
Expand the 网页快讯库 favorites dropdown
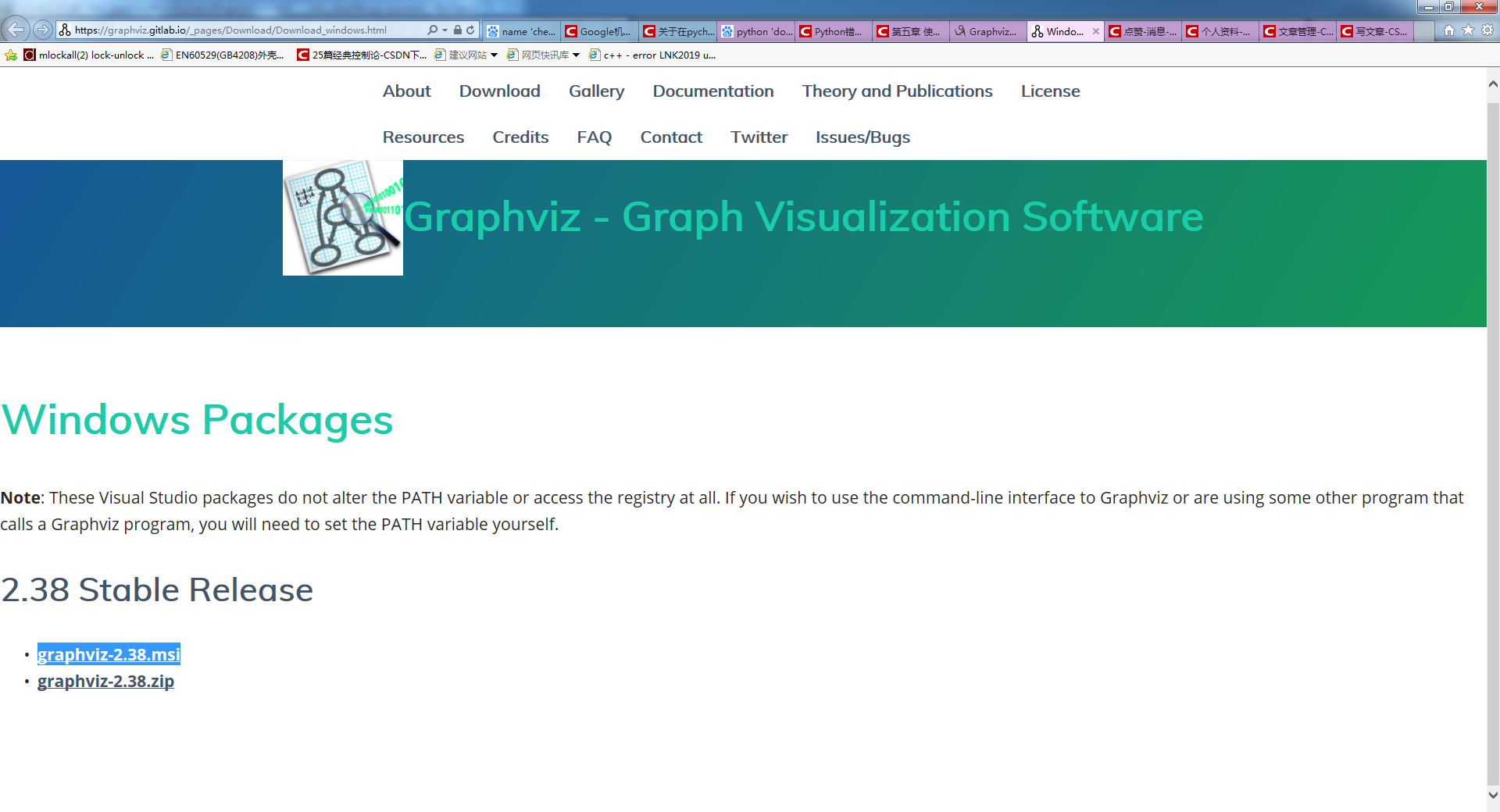point(576,55)
